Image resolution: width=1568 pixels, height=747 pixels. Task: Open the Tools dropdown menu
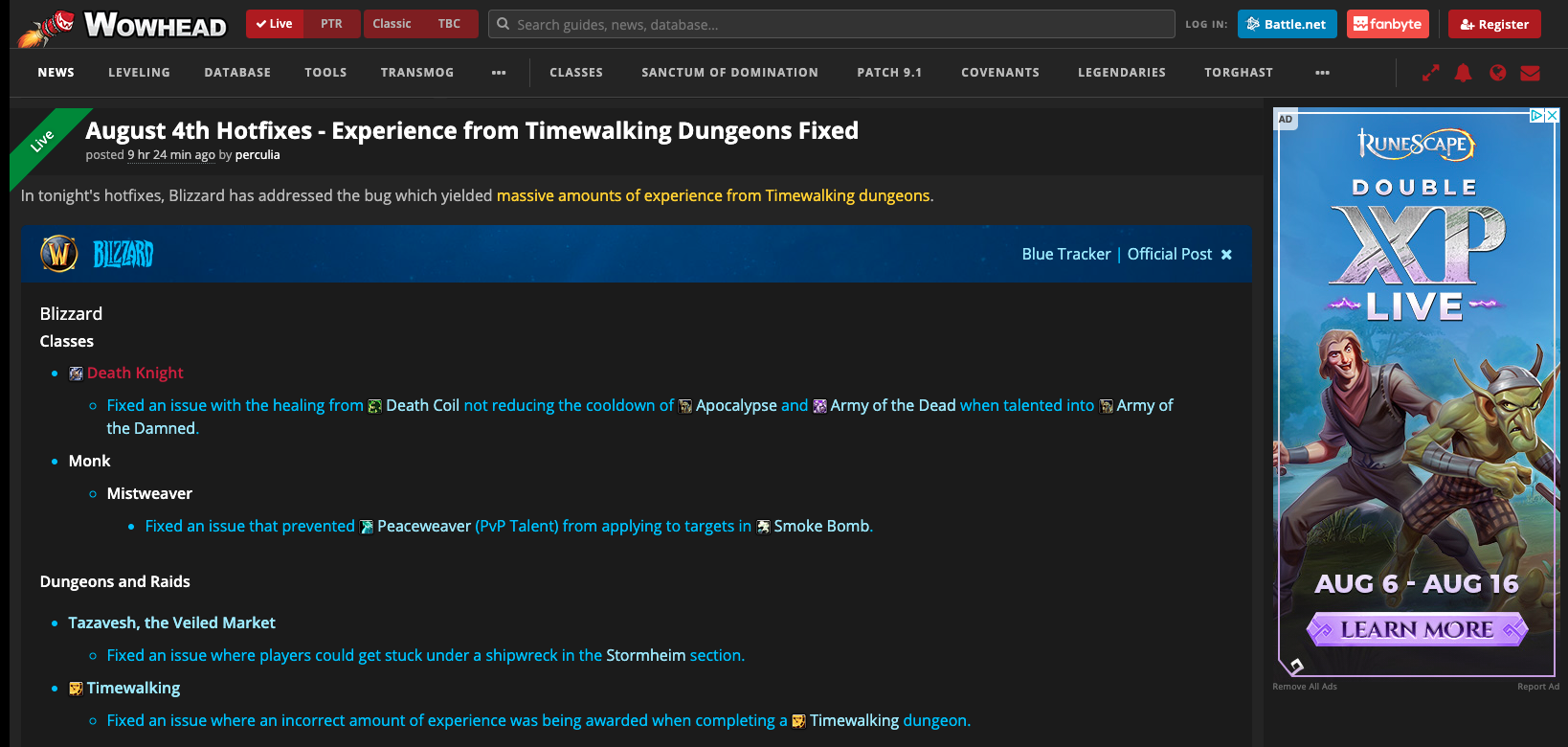click(325, 73)
